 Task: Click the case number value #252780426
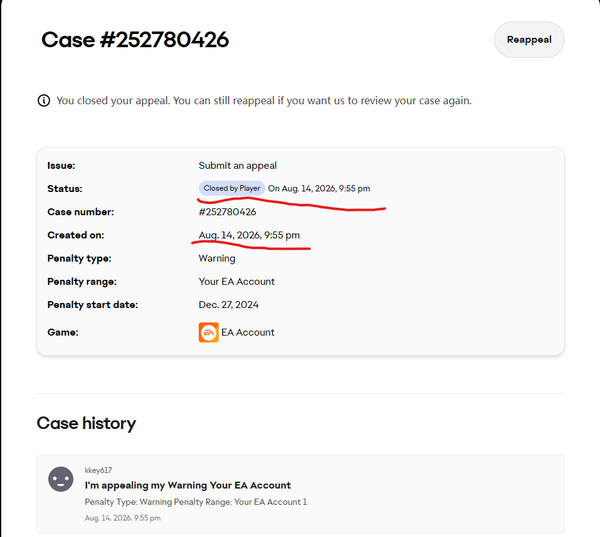pos(227,212)
